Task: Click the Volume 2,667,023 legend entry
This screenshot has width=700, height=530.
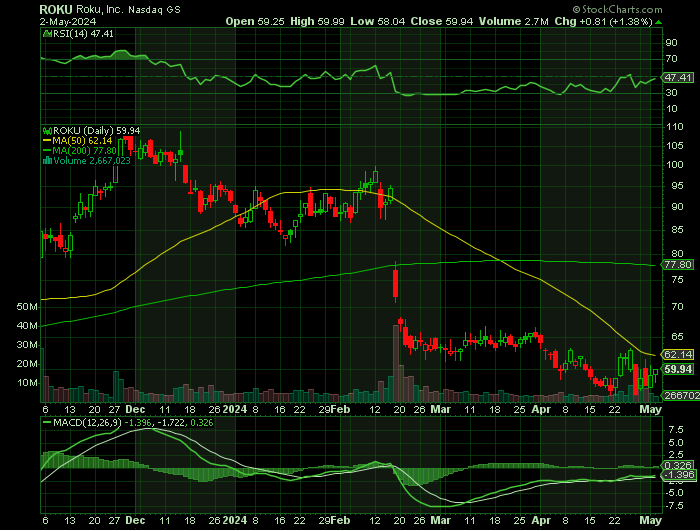Action: point(92,160)
